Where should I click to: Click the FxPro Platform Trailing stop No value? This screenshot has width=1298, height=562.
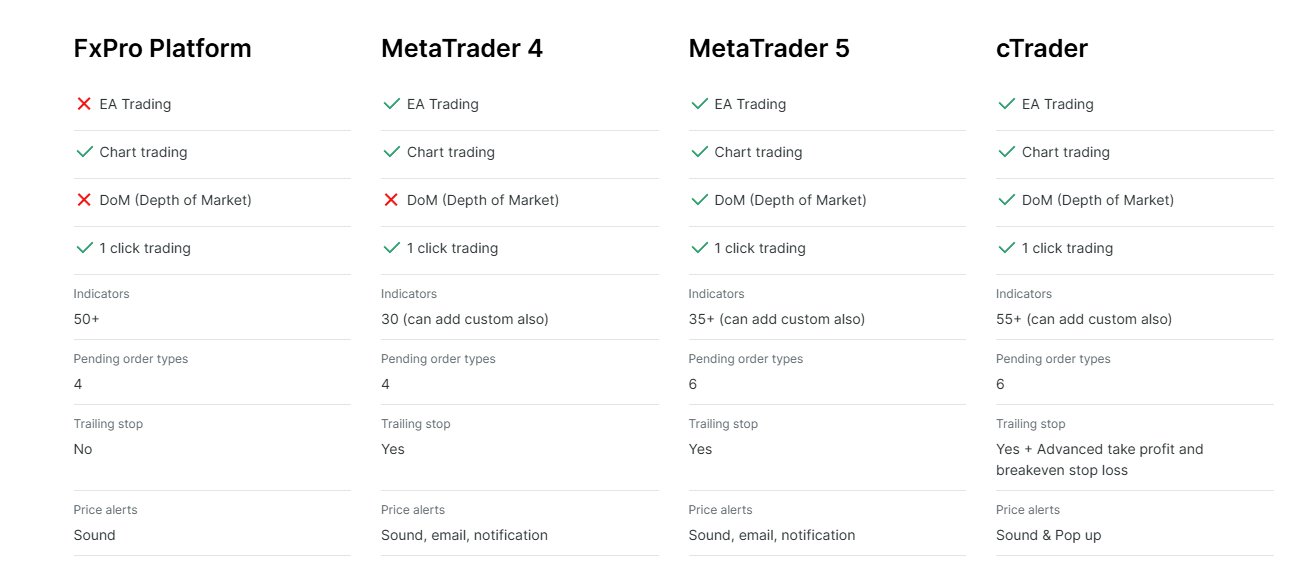pos(83,450)
